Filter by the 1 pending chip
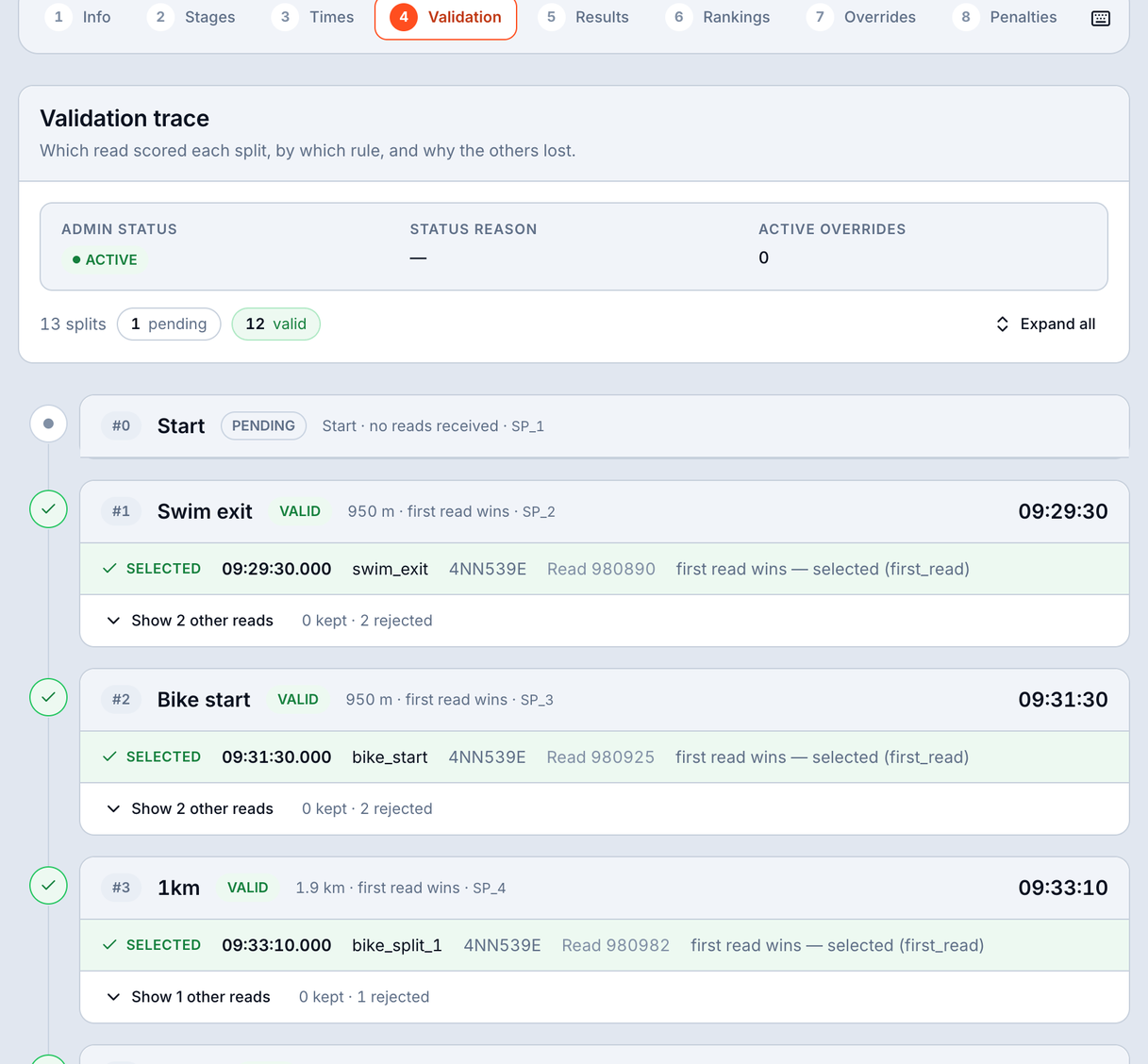This screenshot has width=1148, height=1064. 169,324
